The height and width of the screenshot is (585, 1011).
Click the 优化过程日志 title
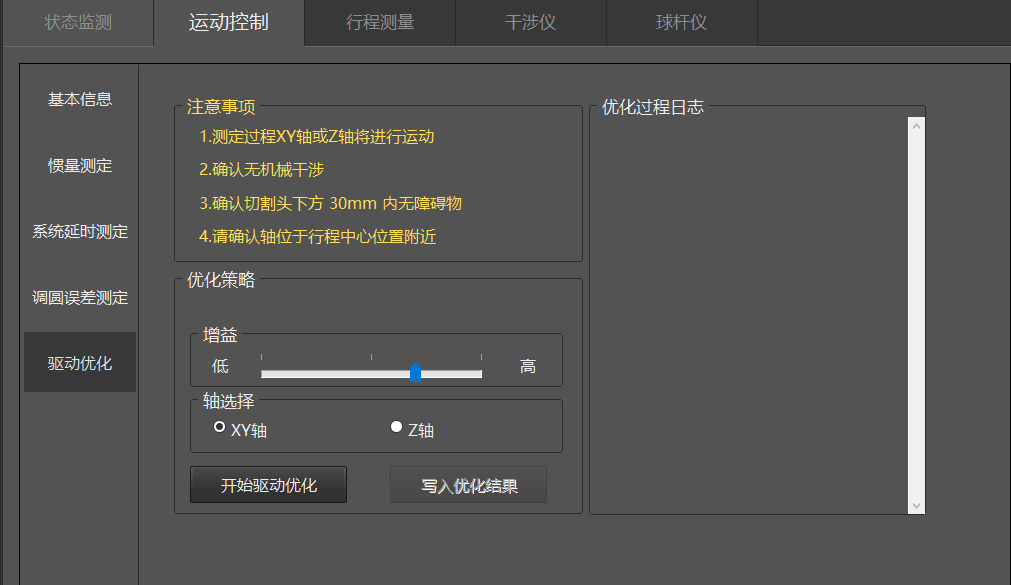653,107
